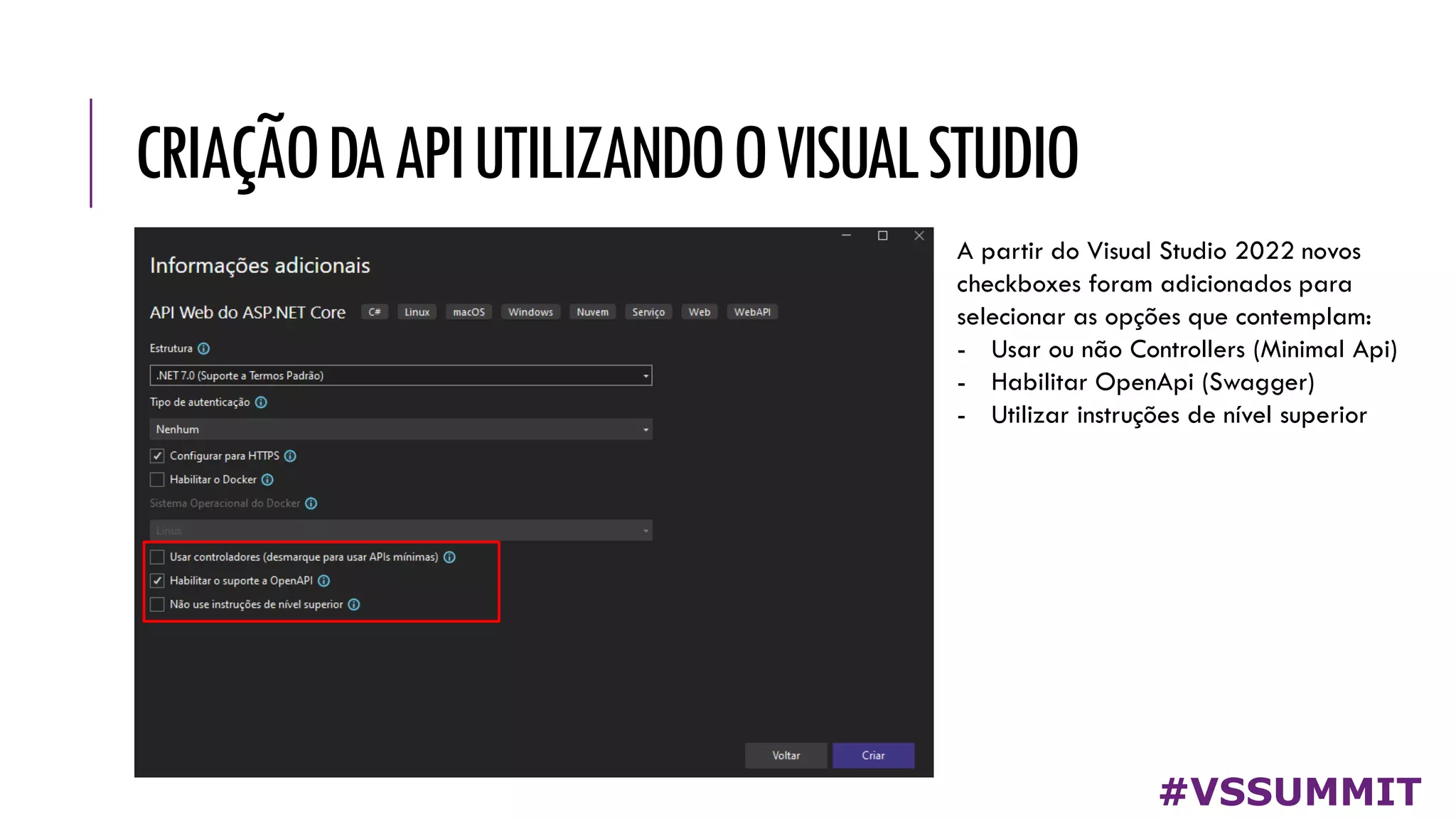Click the Utilizar instruções de nível superior bullet
The height and width of the screenshot is (819, 1456).
(x=1179, y=415)
